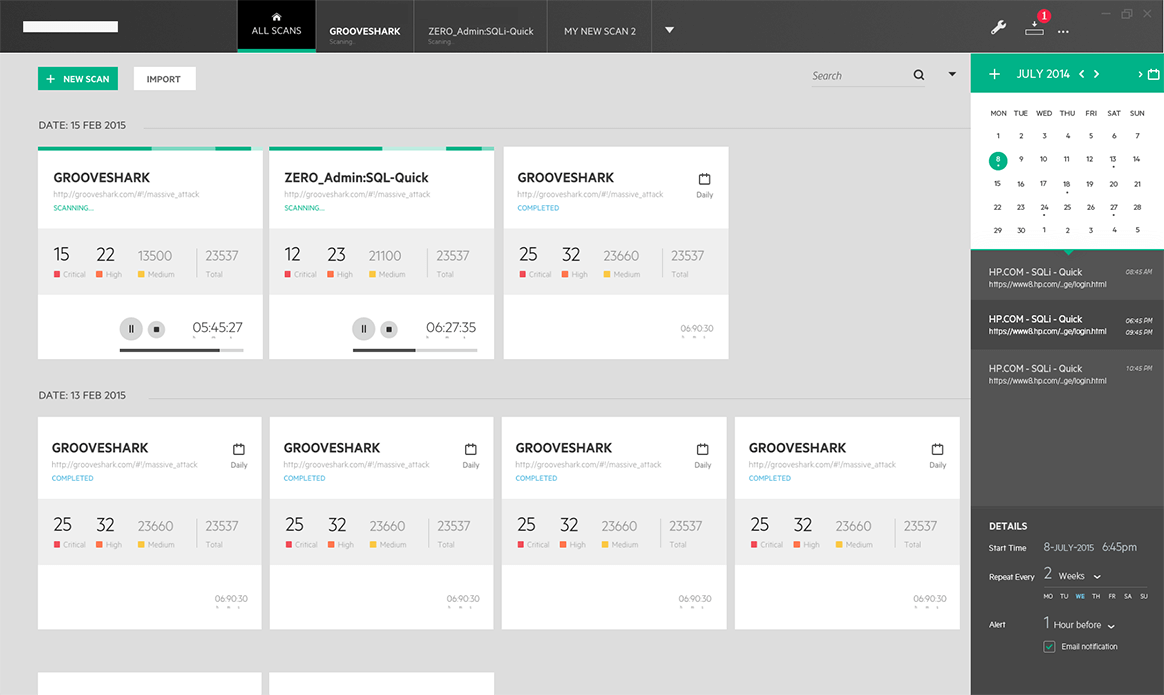Open the HP.COM SQLi scan at 10:45 PM
The height and width of the screenshot is (695, 1164).
click(1067, 373)
